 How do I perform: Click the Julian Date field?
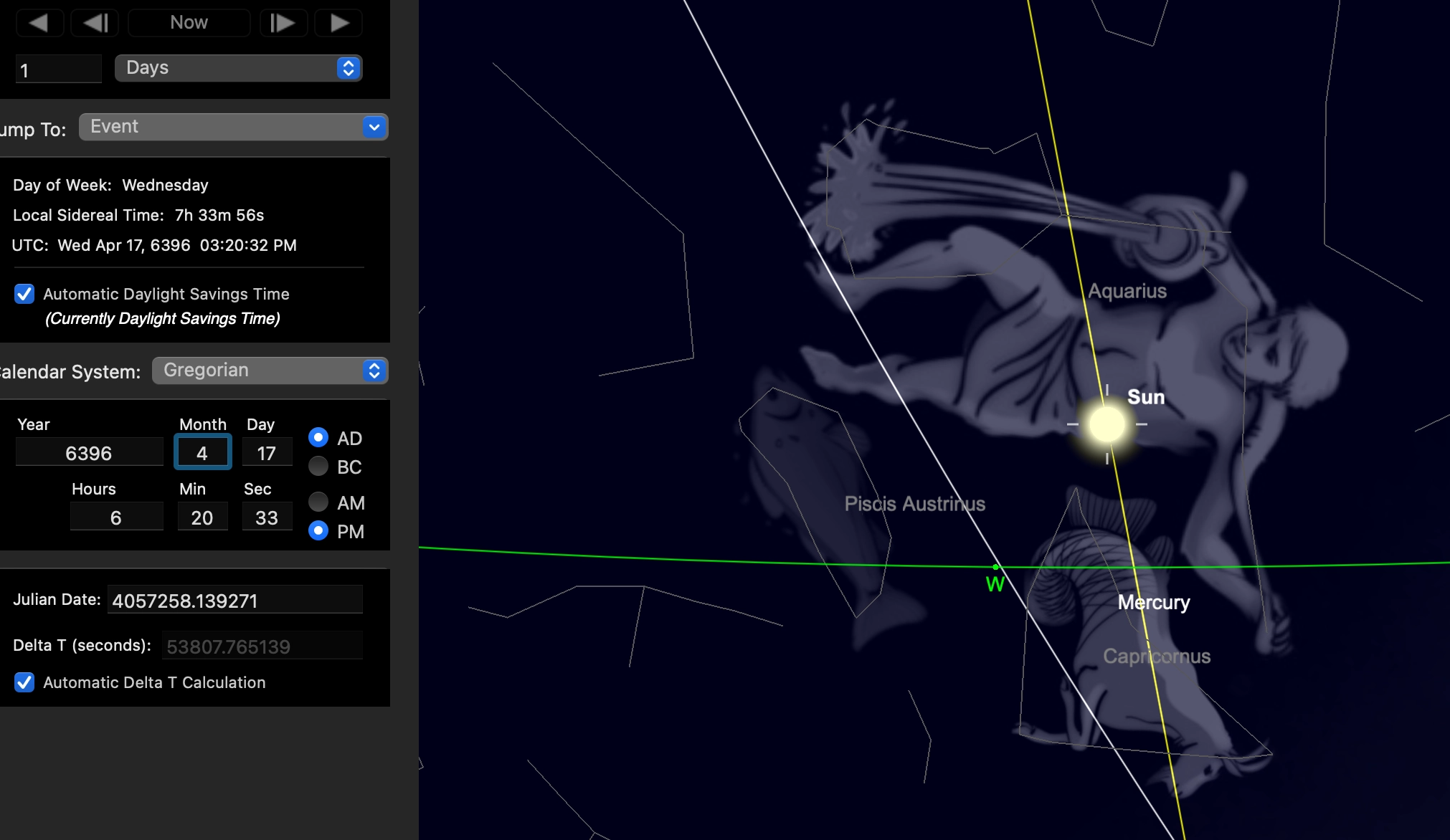tap(235, 600)
